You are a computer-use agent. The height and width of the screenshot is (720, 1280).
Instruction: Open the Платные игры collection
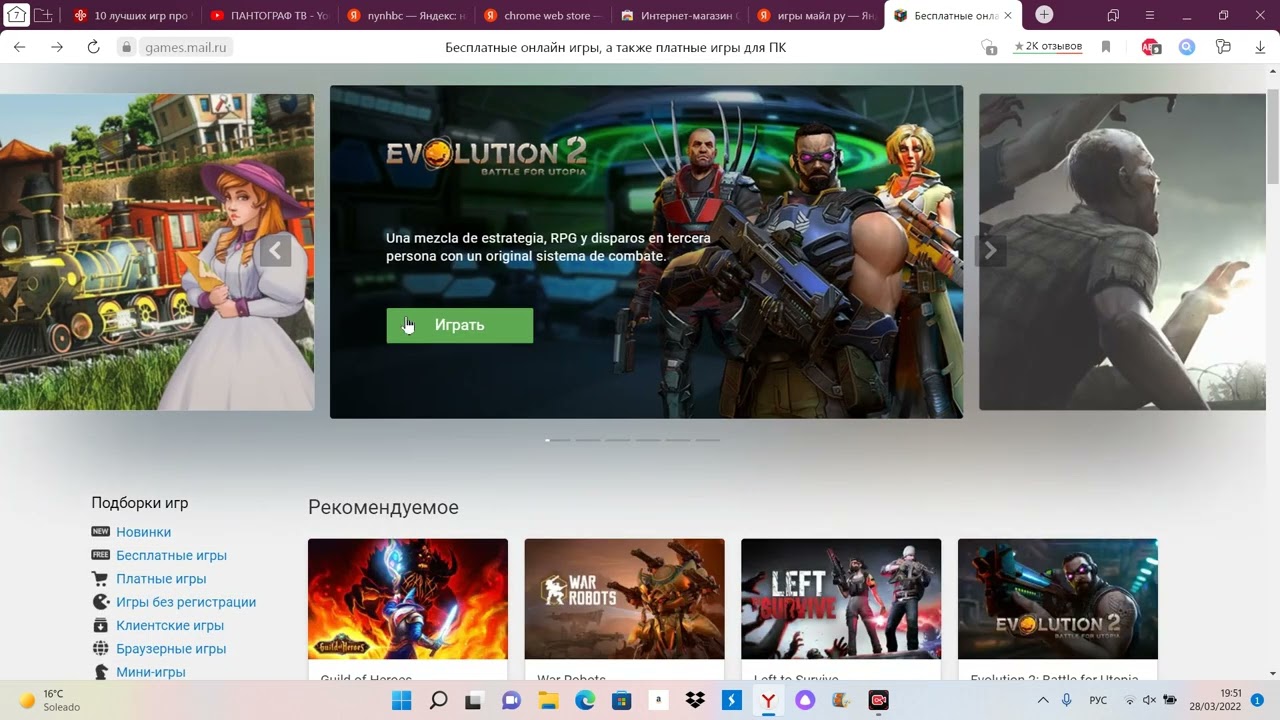[x=161, y=578]
